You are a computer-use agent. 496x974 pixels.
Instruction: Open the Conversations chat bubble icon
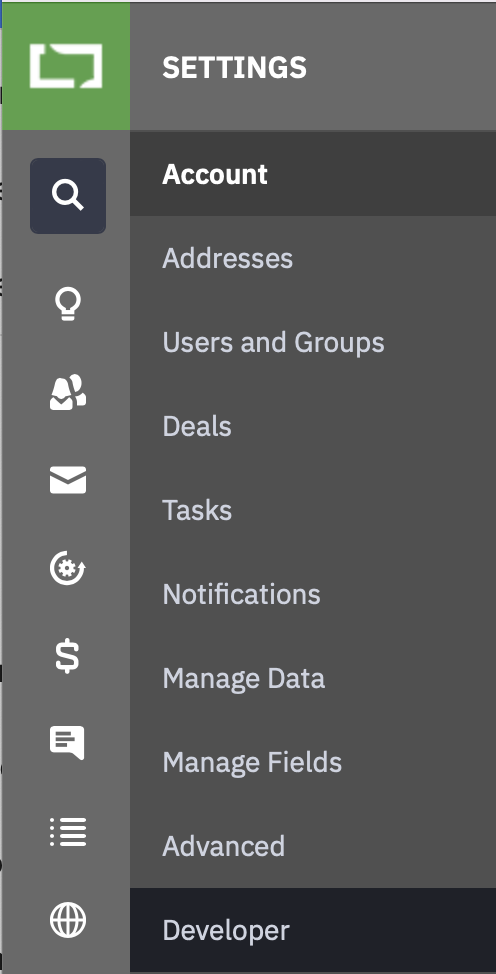coord(67,742)
